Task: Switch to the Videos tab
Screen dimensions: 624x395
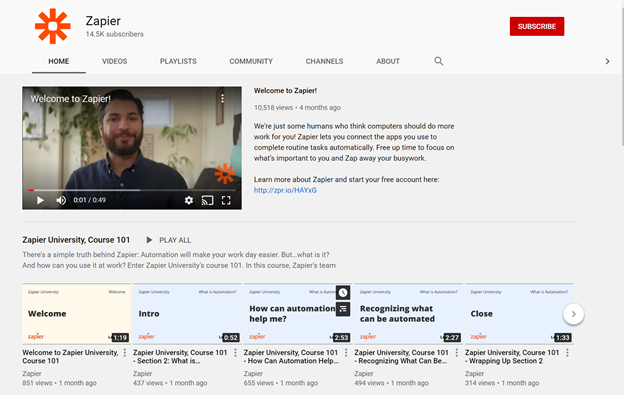Action: click(115, 61)
